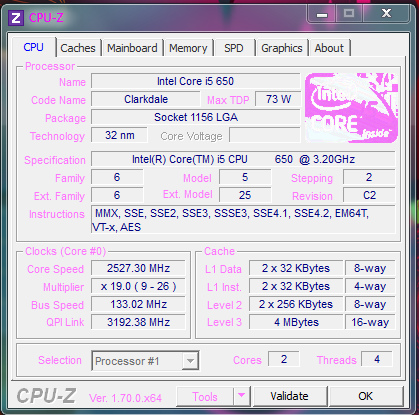The image size is (419, 415).
Task: Click the QPI Link value 3192.38 MHz
Action: click(x=138, y=322)
